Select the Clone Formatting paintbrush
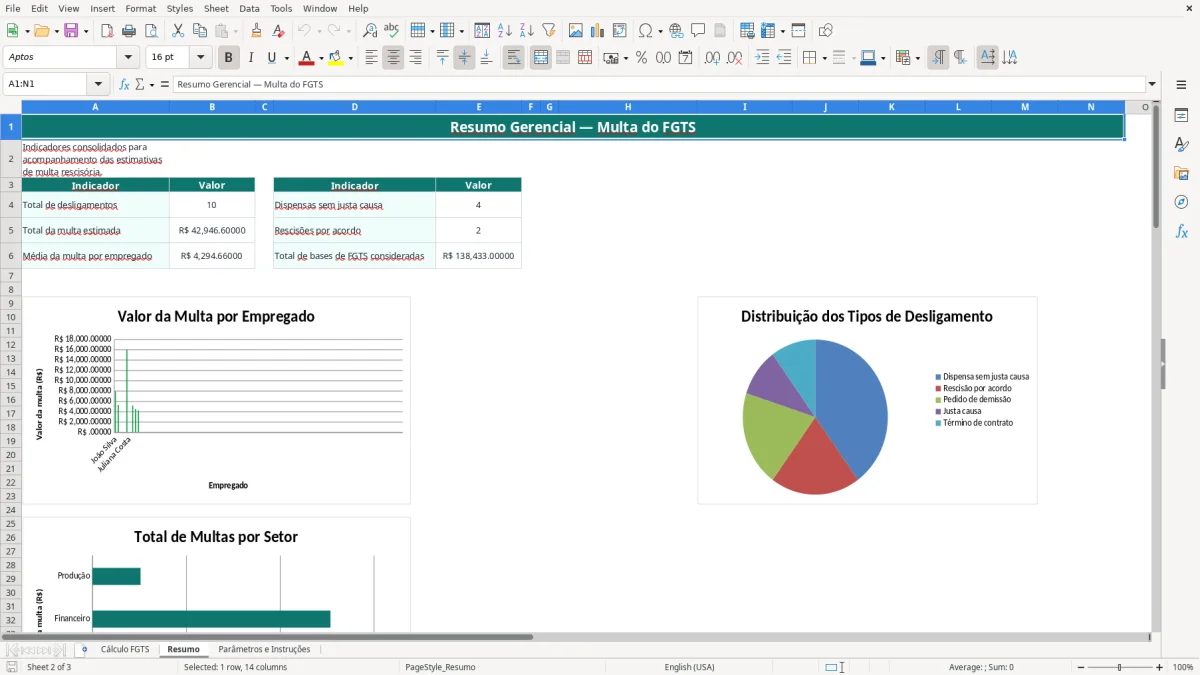Screen dimensions: 1200x675 [x=257, y=31]
